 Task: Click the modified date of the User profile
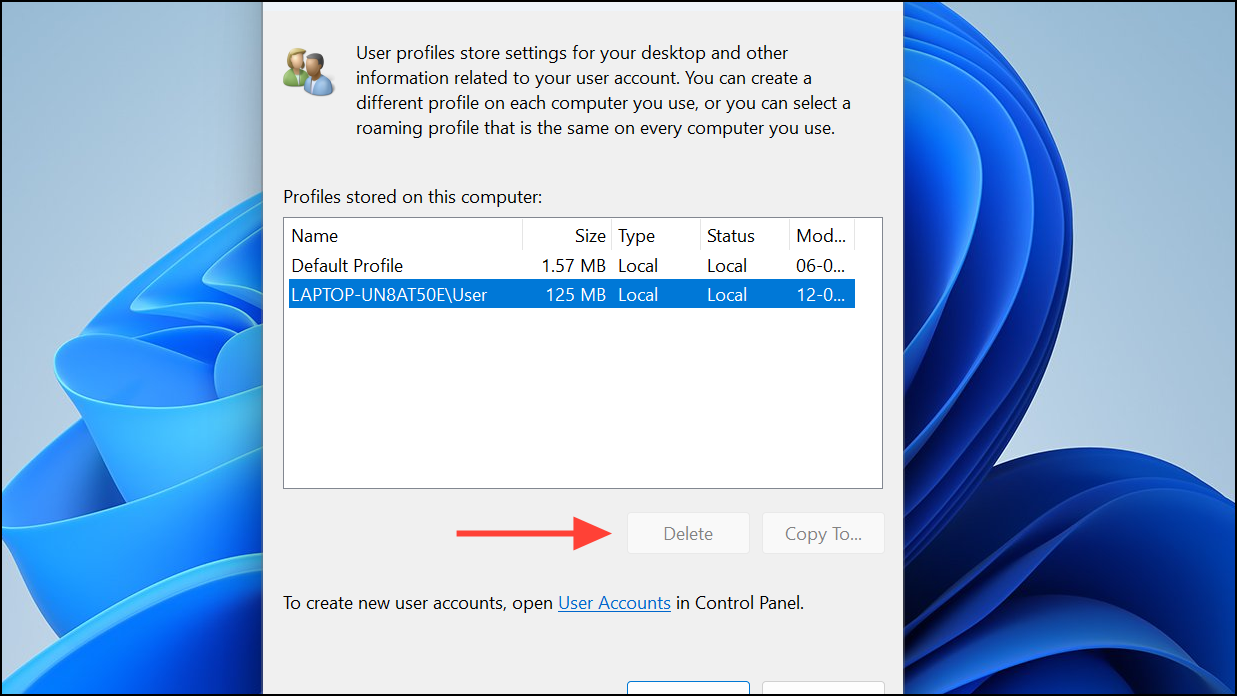pyautogui.click(x=820, y=294)
